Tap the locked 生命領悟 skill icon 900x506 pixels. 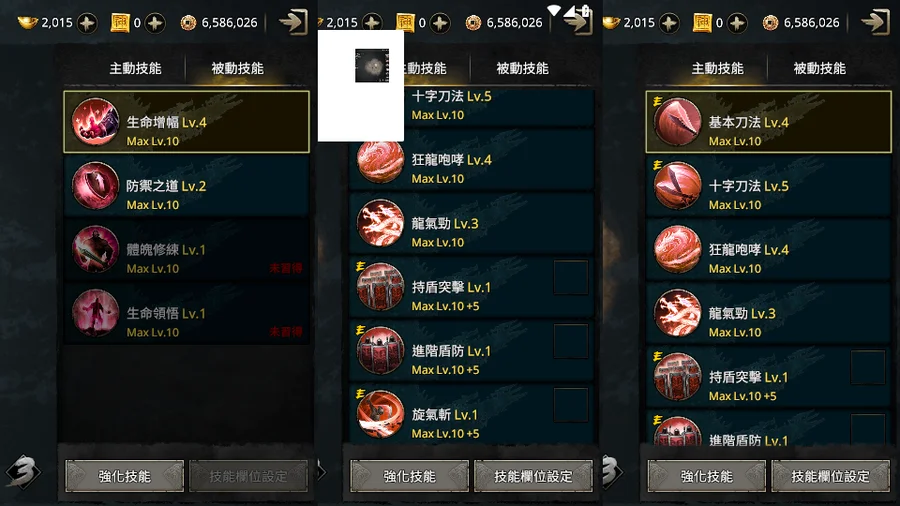click(x=95, y=313)
